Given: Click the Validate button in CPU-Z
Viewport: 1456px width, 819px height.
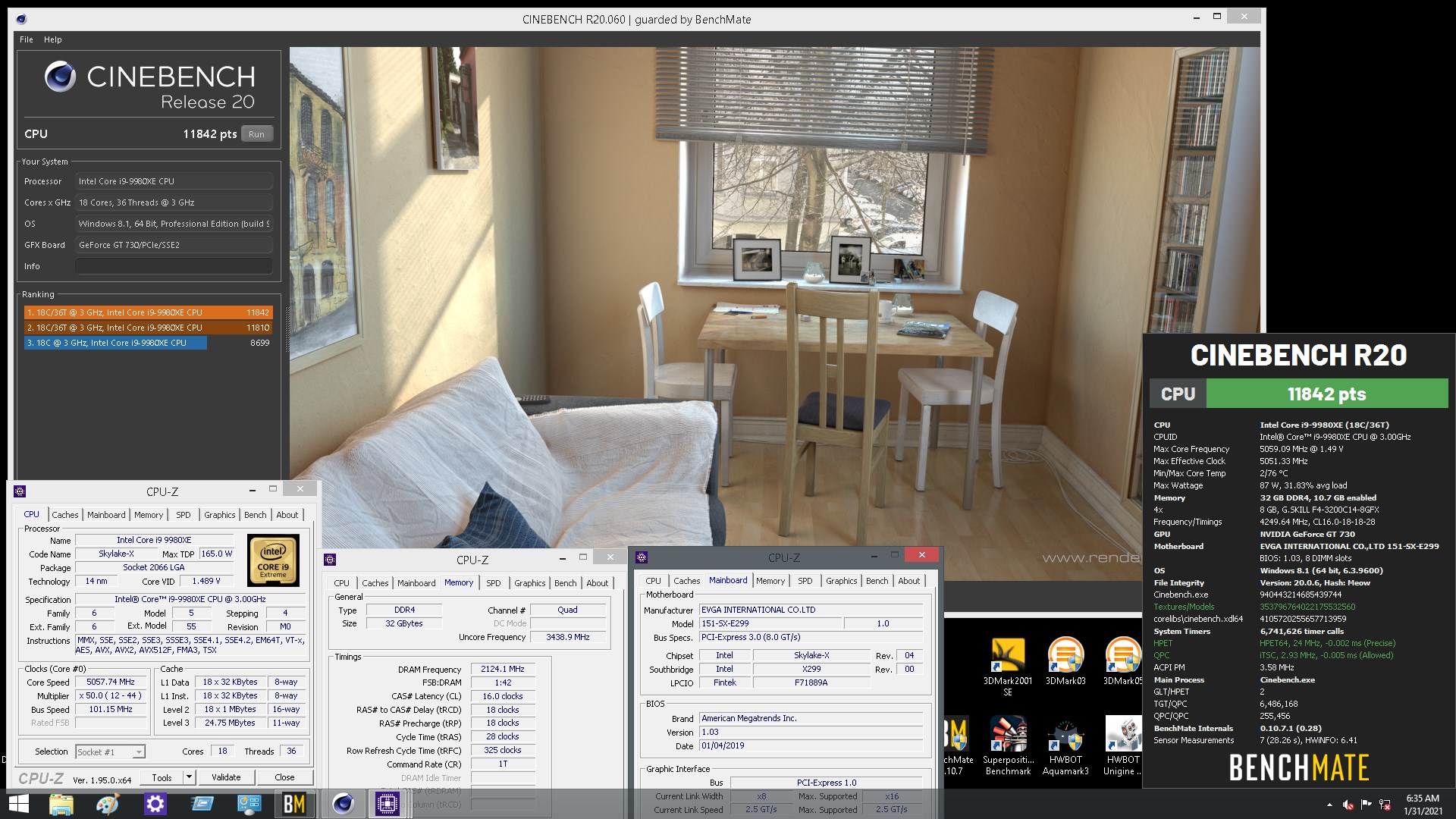Looking at the screenshot, I should 226,777.
